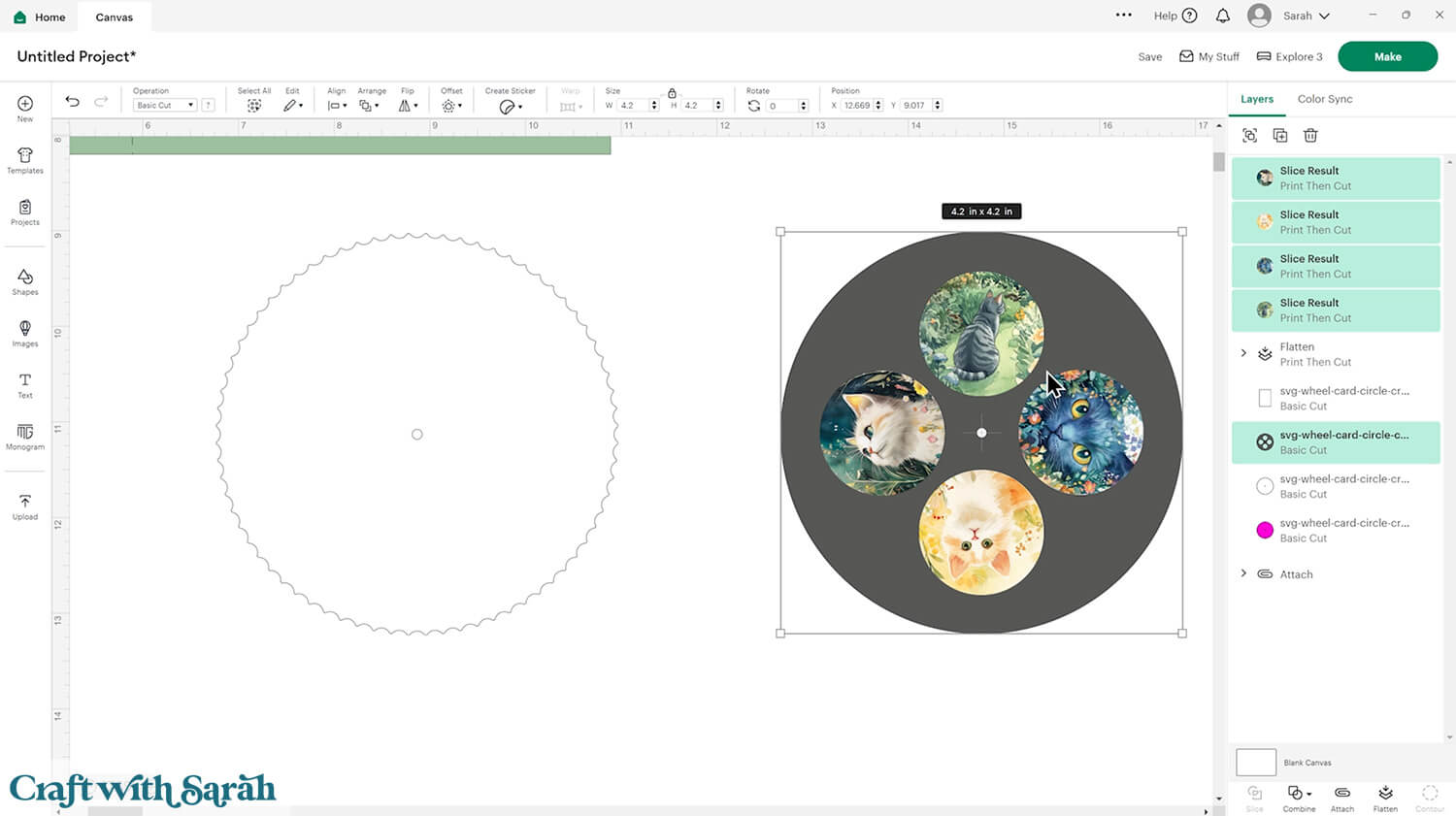Click the green Make button
1456x816 pixels.
(x=1387, y=56)
